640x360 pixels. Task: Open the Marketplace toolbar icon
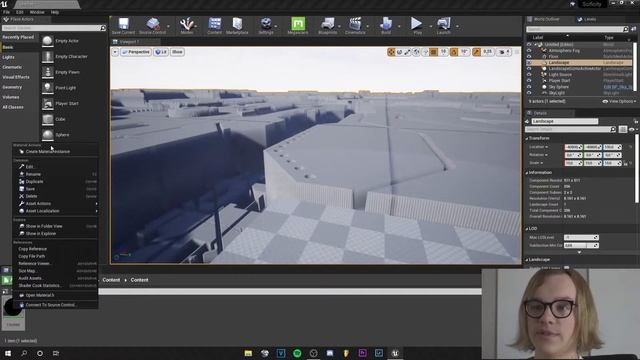click(x=237, y=24)
